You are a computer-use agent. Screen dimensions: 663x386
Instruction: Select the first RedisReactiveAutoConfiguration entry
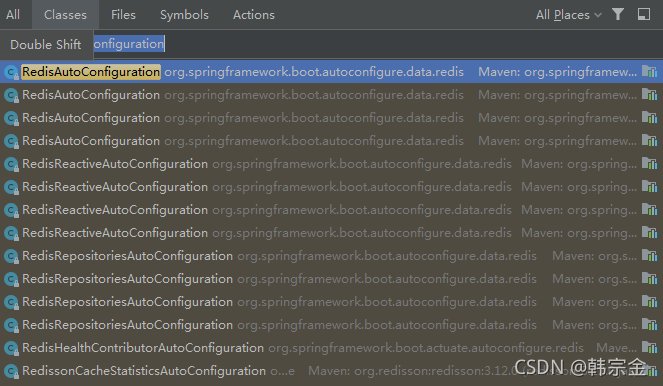(x=332, y=164)
